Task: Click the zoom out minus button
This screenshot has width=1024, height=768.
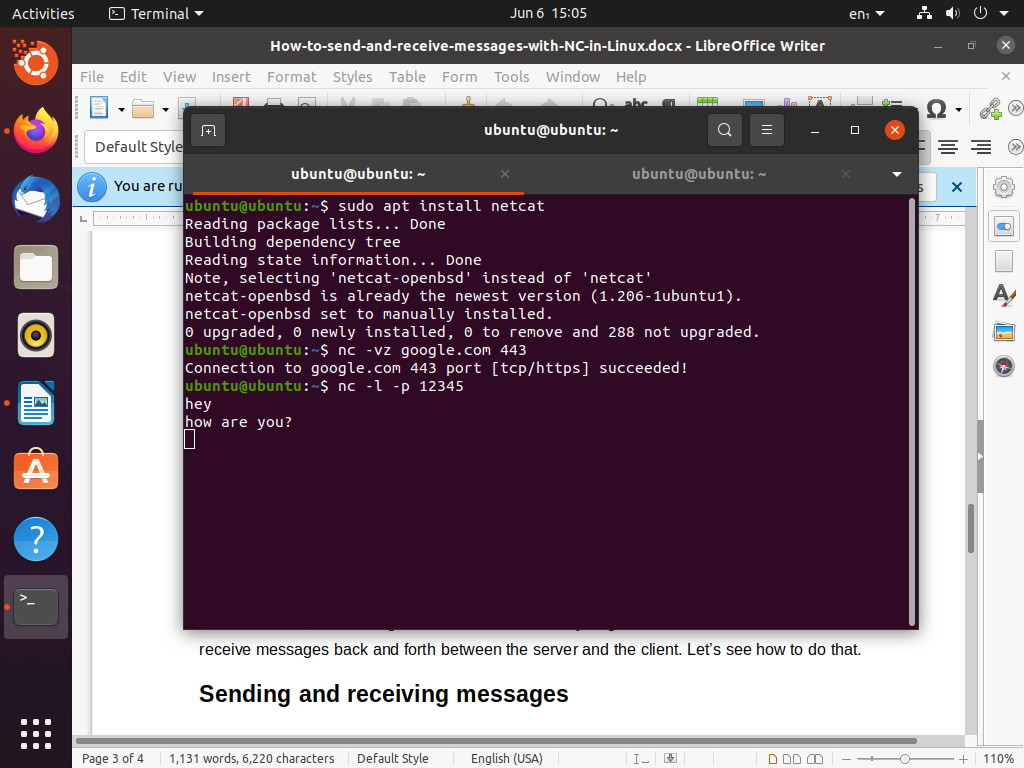Action: [x=846, y=759]
